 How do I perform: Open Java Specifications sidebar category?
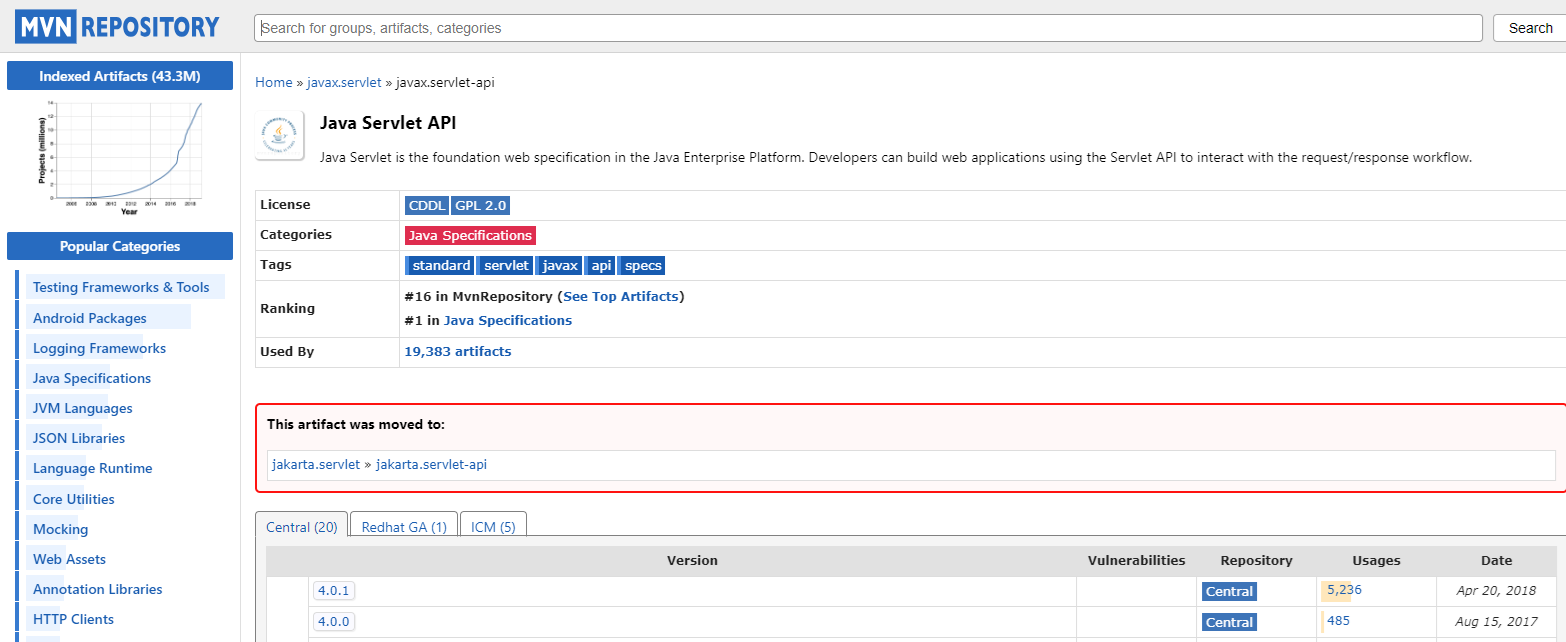click(x=92, y=378)
